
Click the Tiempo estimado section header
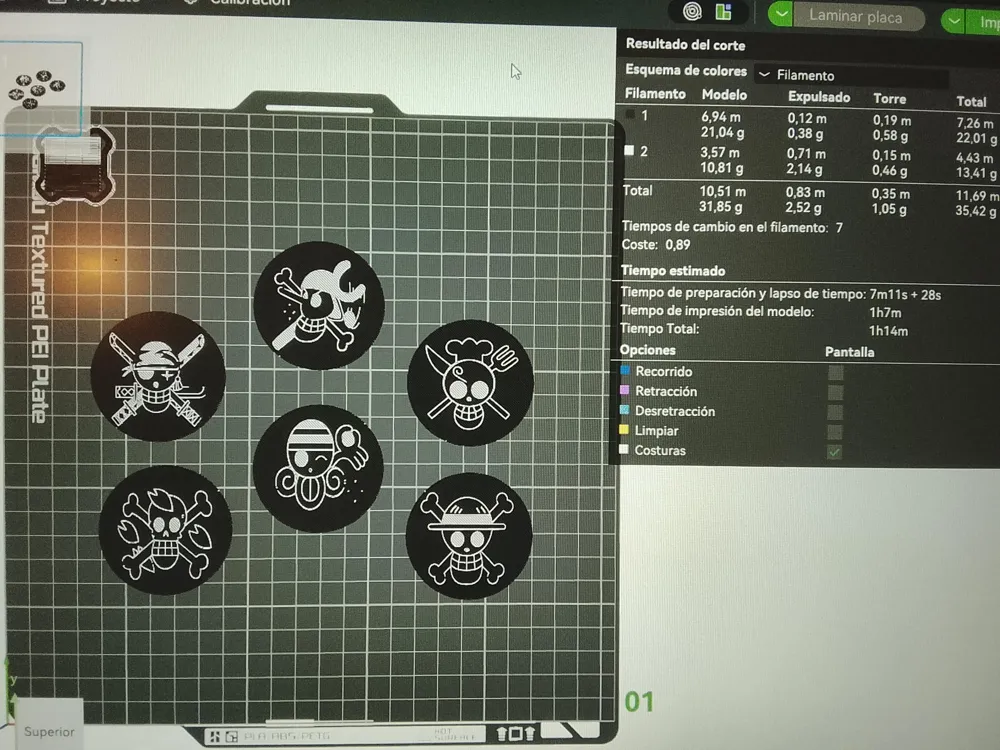[x=673, y=271]
